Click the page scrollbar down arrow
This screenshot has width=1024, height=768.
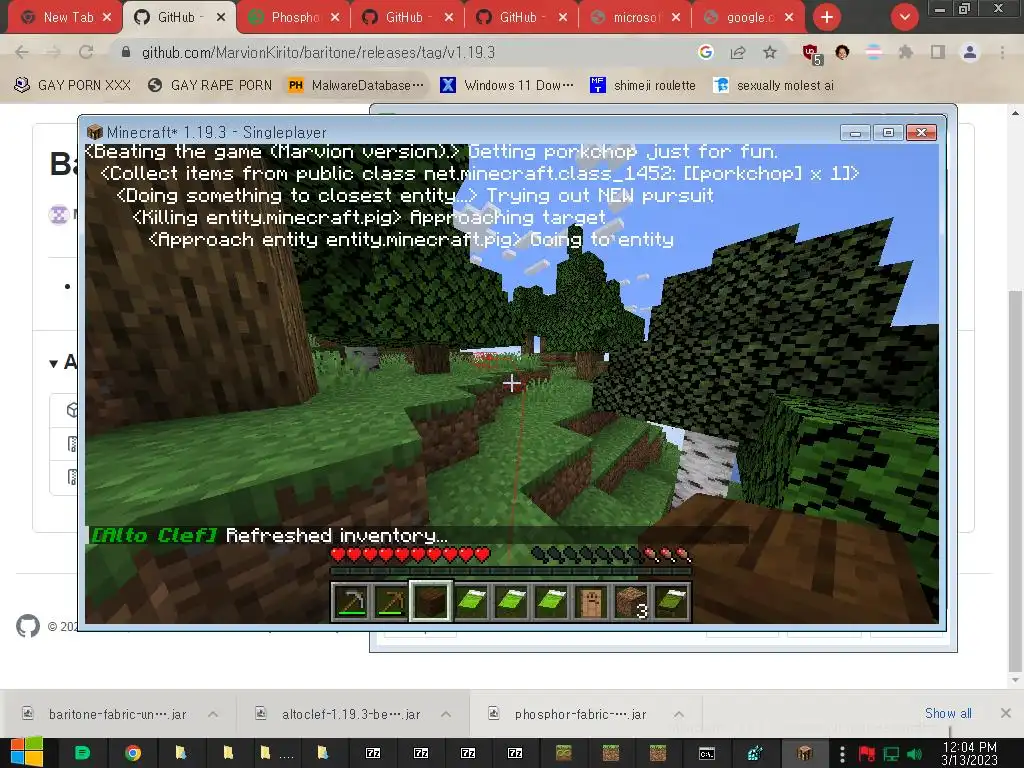tap(1015, 680)
